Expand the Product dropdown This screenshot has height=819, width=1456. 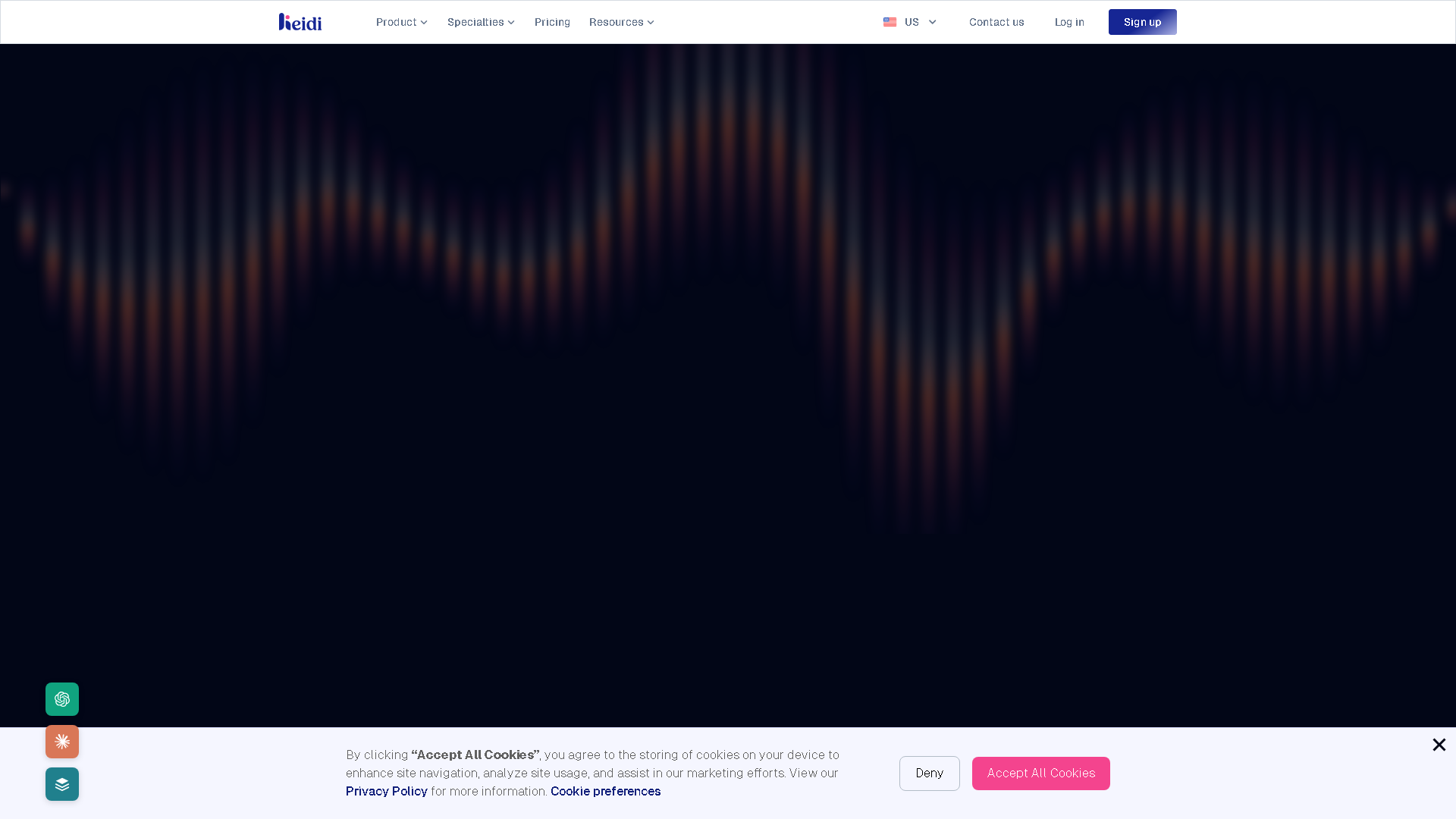401,22
